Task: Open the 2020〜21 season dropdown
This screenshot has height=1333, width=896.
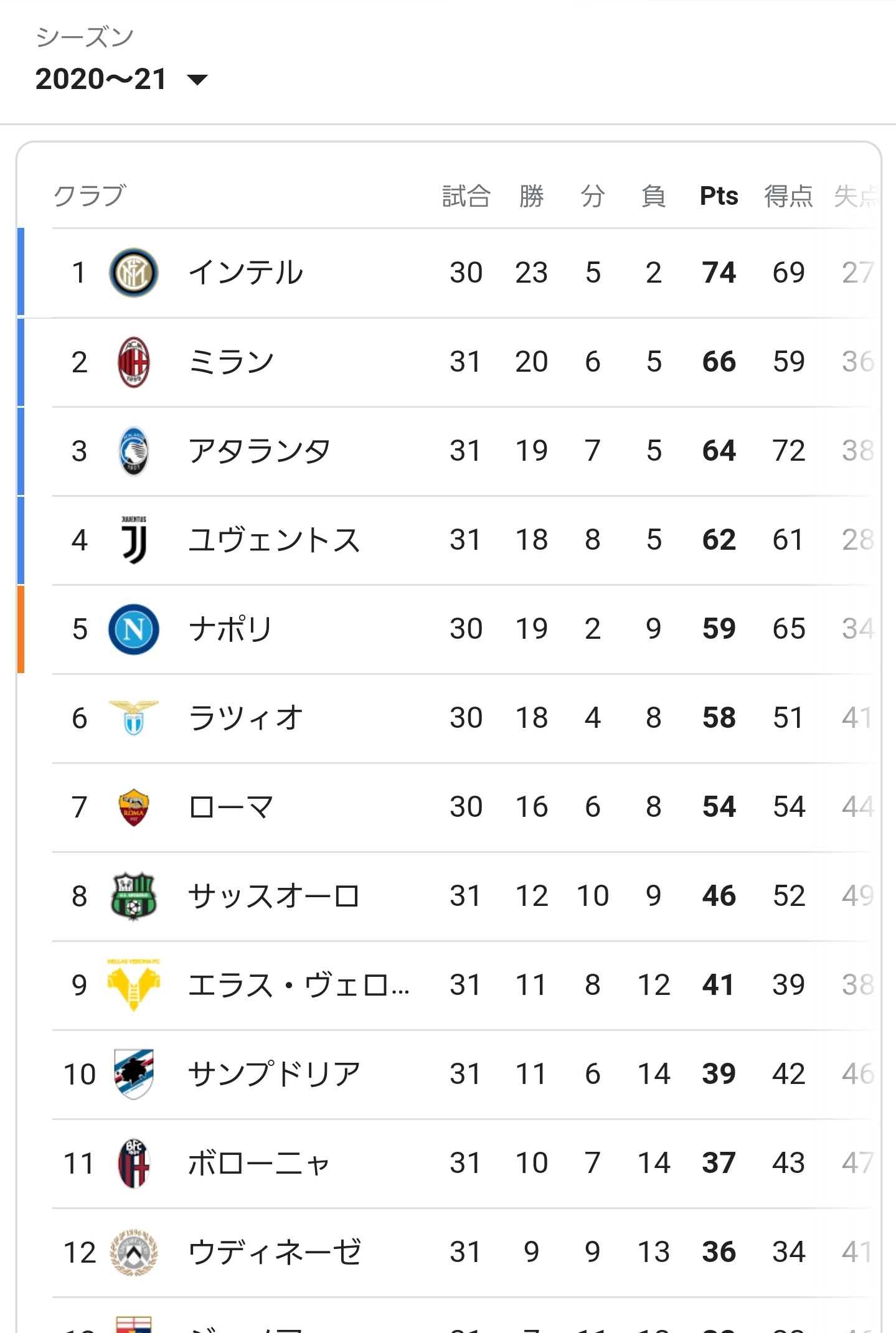Action: click(x=121, y=79)
